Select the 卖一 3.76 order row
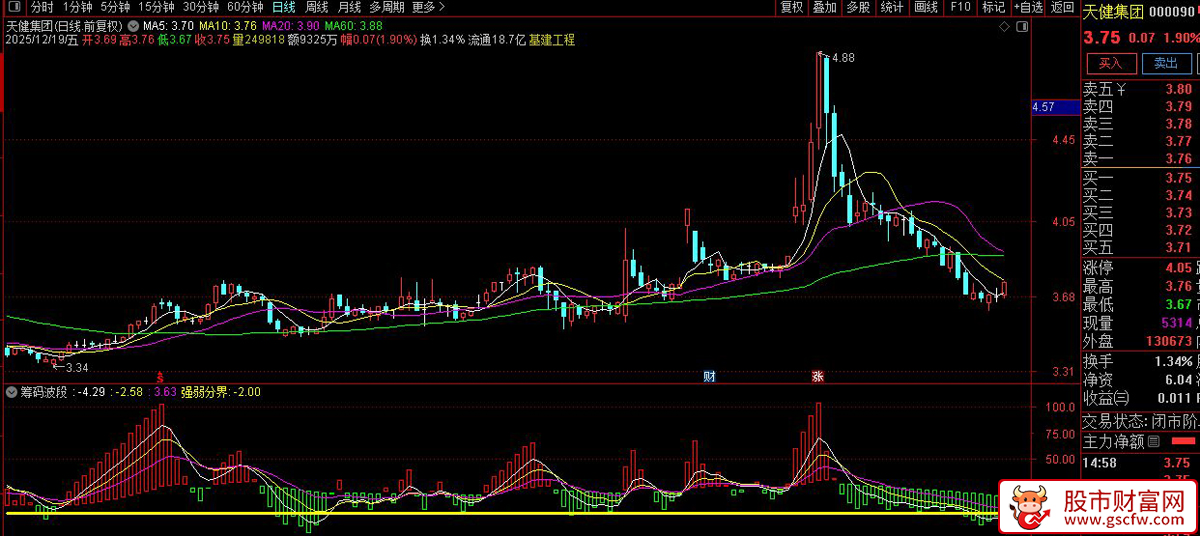This screenshot has width=1200, height=536. [x=1139, y=159]
